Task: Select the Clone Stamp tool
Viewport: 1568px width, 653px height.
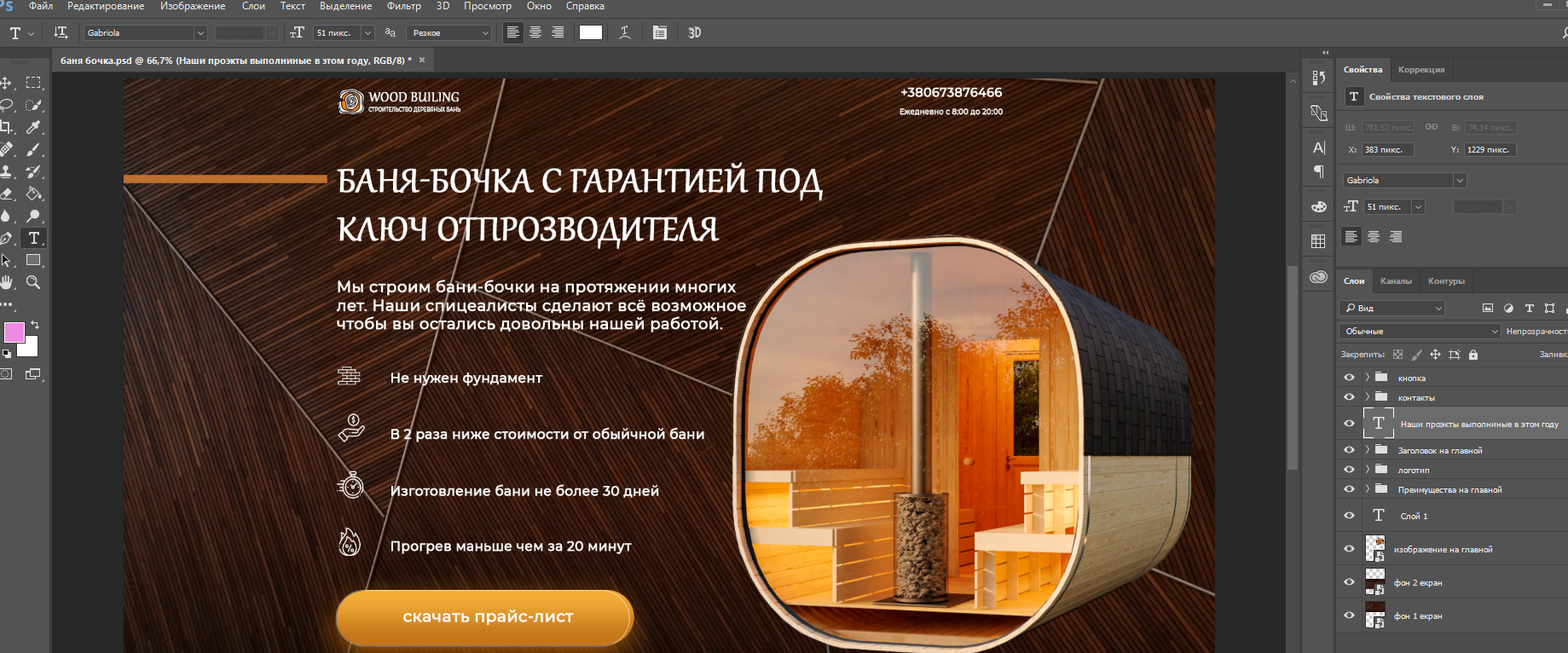Action: [6, 171]
